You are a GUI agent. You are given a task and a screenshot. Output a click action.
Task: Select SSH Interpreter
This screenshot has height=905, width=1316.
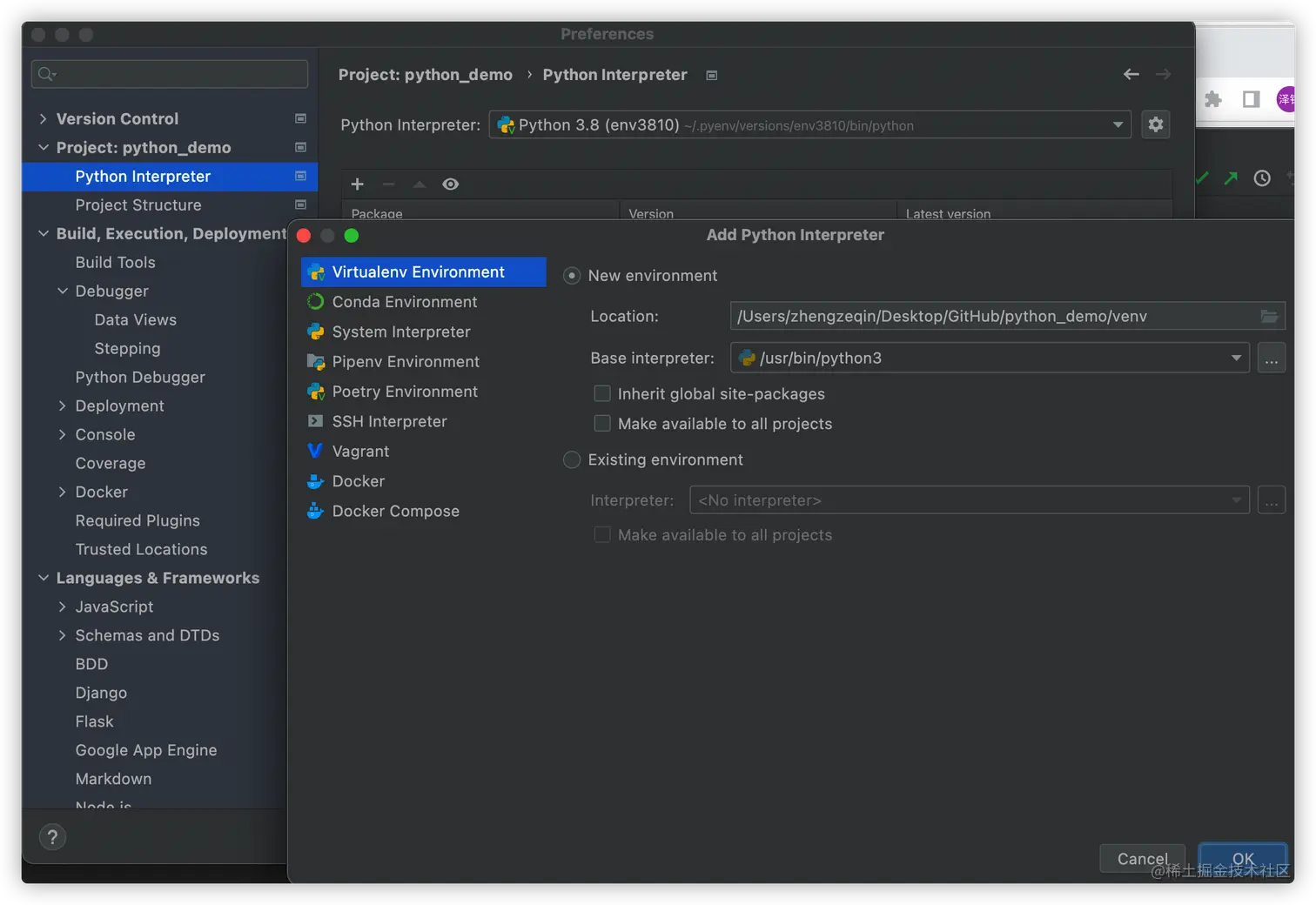point(424,422)
